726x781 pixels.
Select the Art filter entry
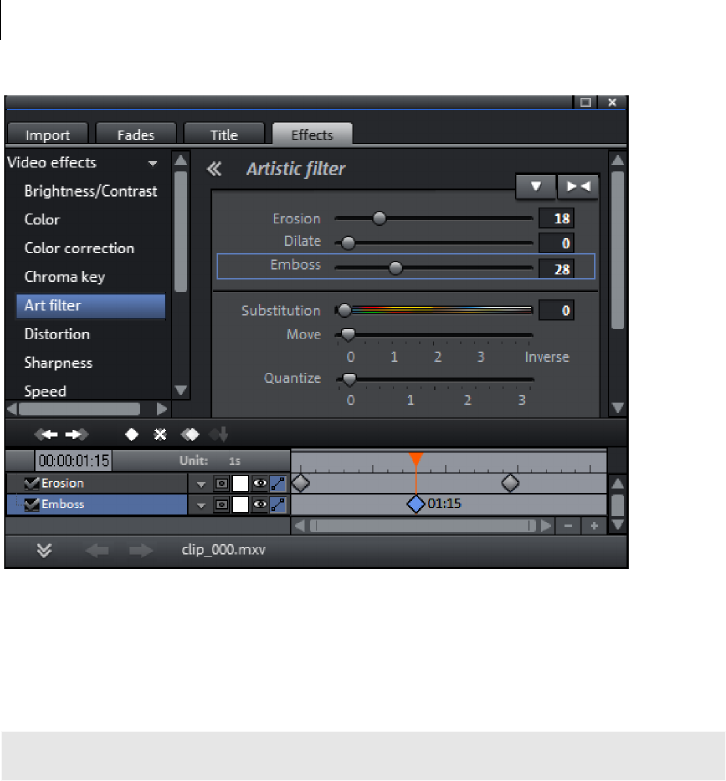(x=91, y=306)
